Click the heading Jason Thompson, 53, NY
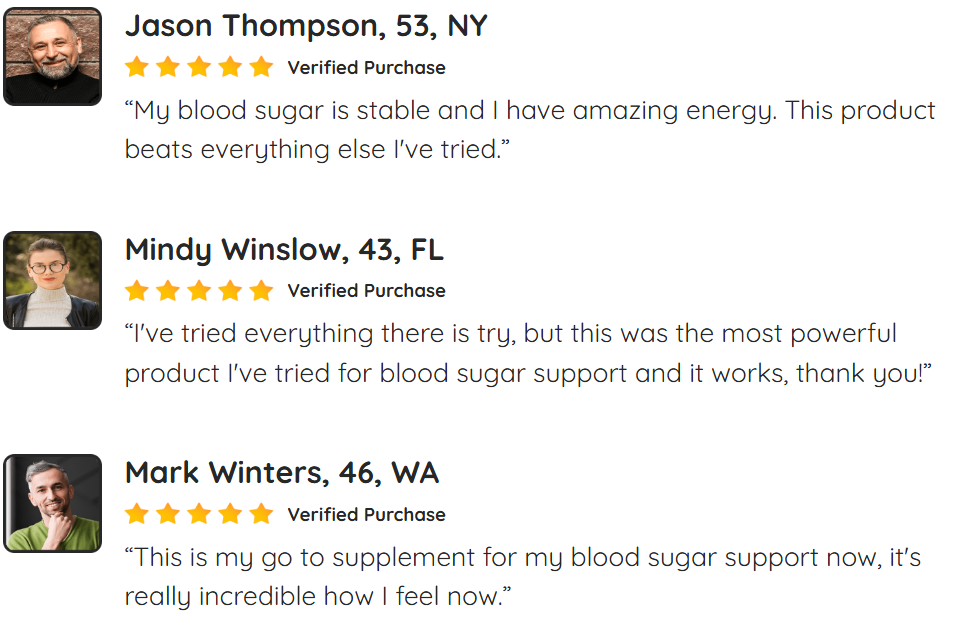This screenshot has width=961, height=633. pos(306,26)
